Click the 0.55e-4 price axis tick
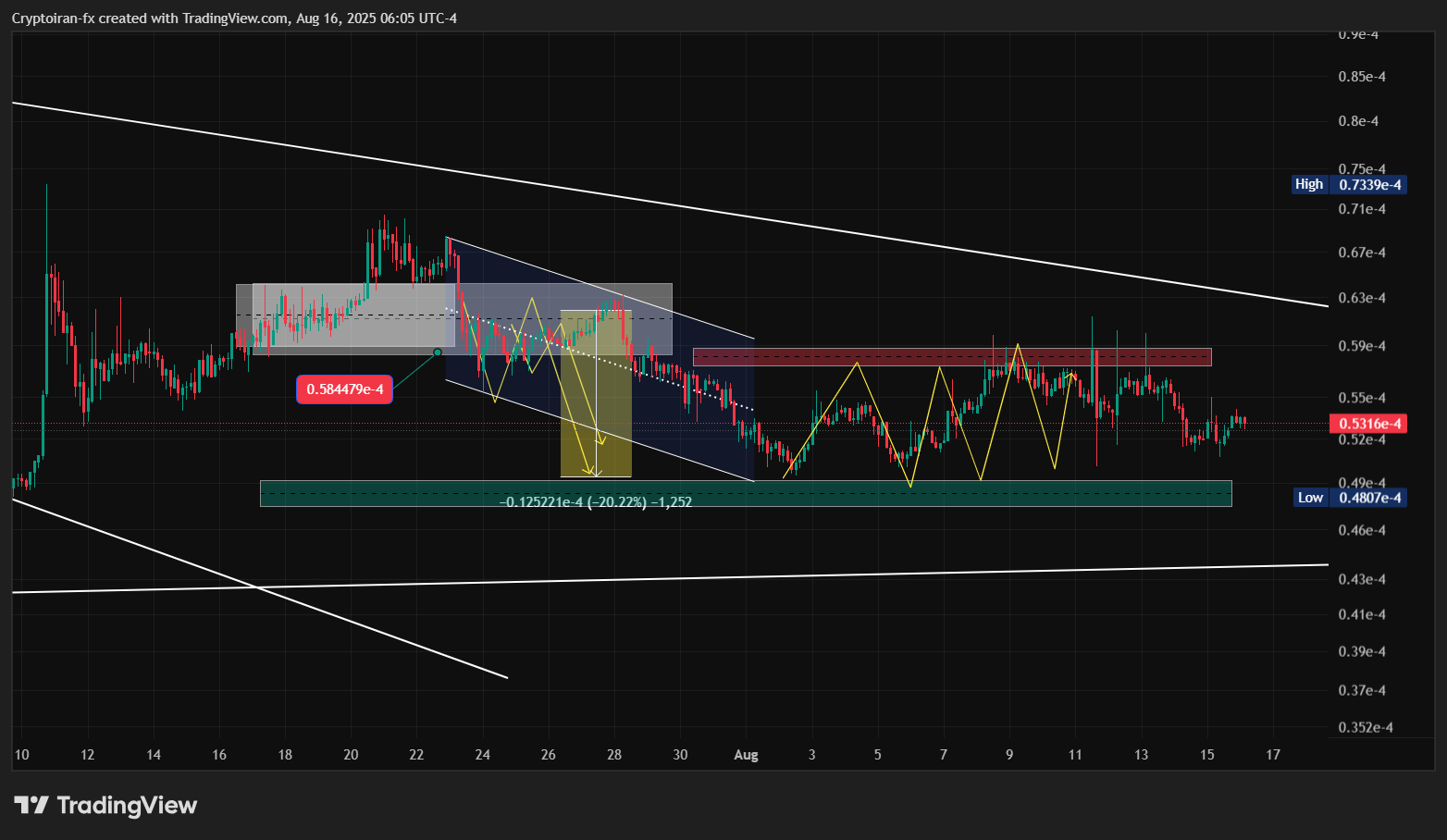 pos(1362,398)
